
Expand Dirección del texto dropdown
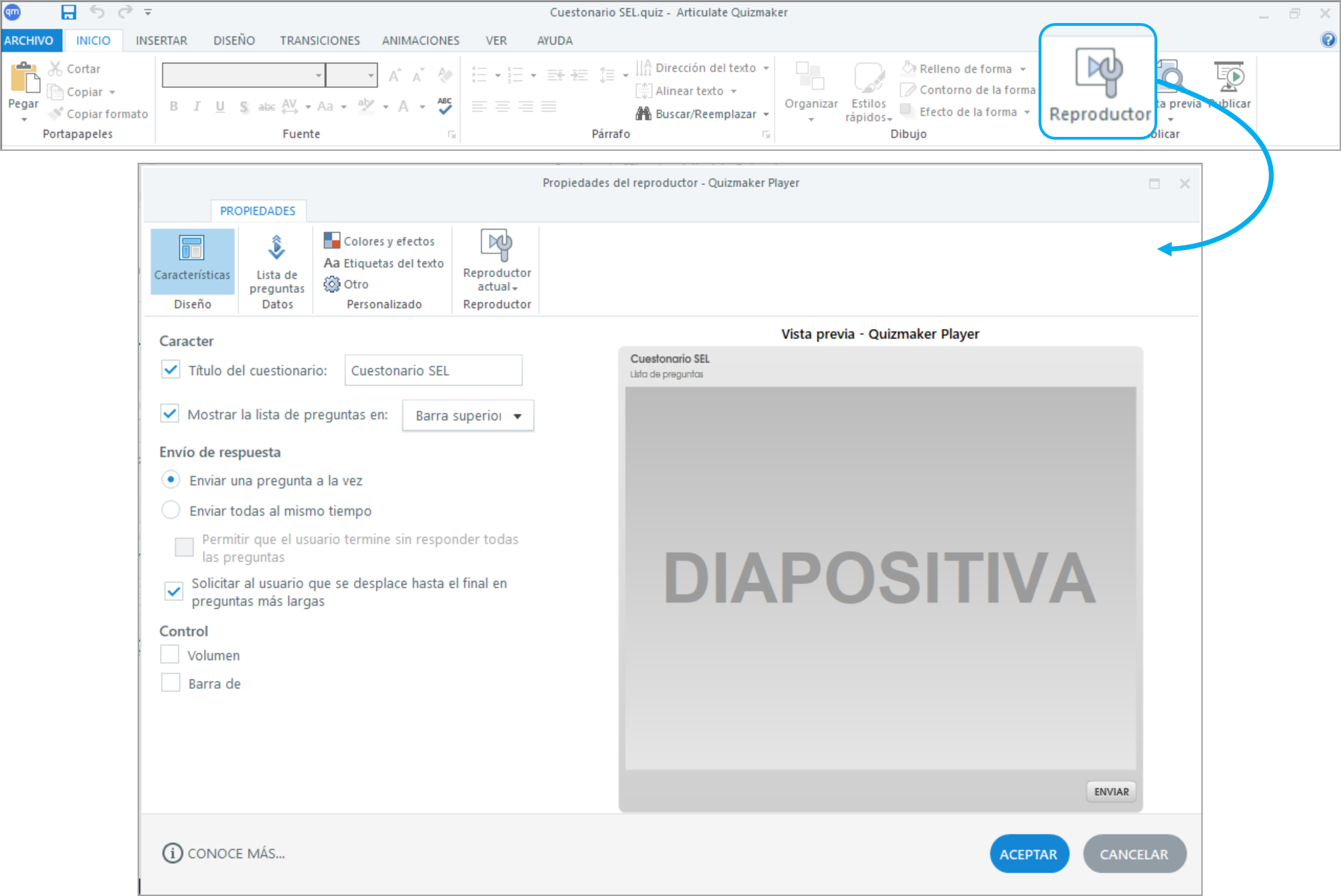pyautogui.click(x=766, y=68)
